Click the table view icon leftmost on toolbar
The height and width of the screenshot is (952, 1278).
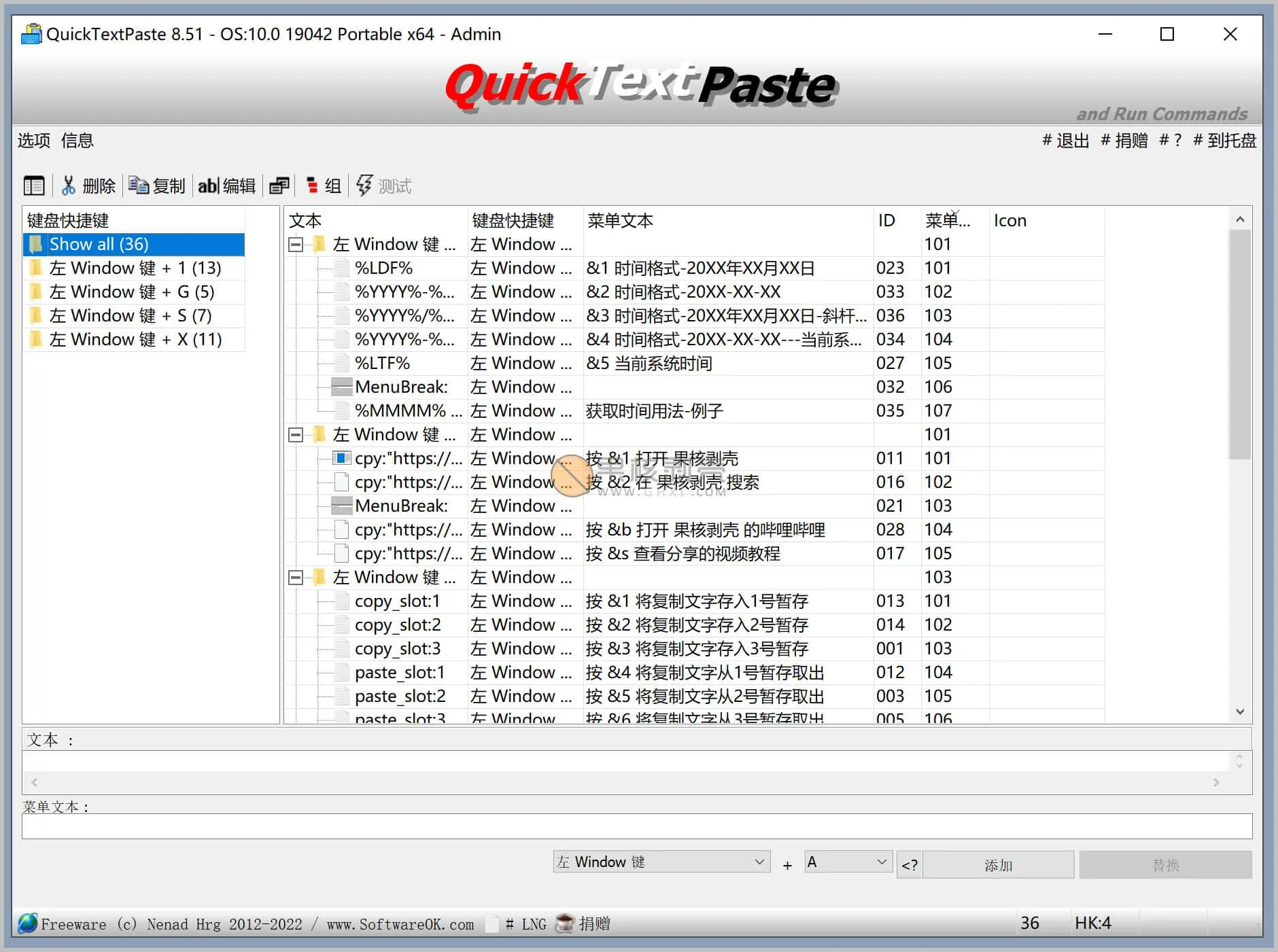tap(34, 184)
